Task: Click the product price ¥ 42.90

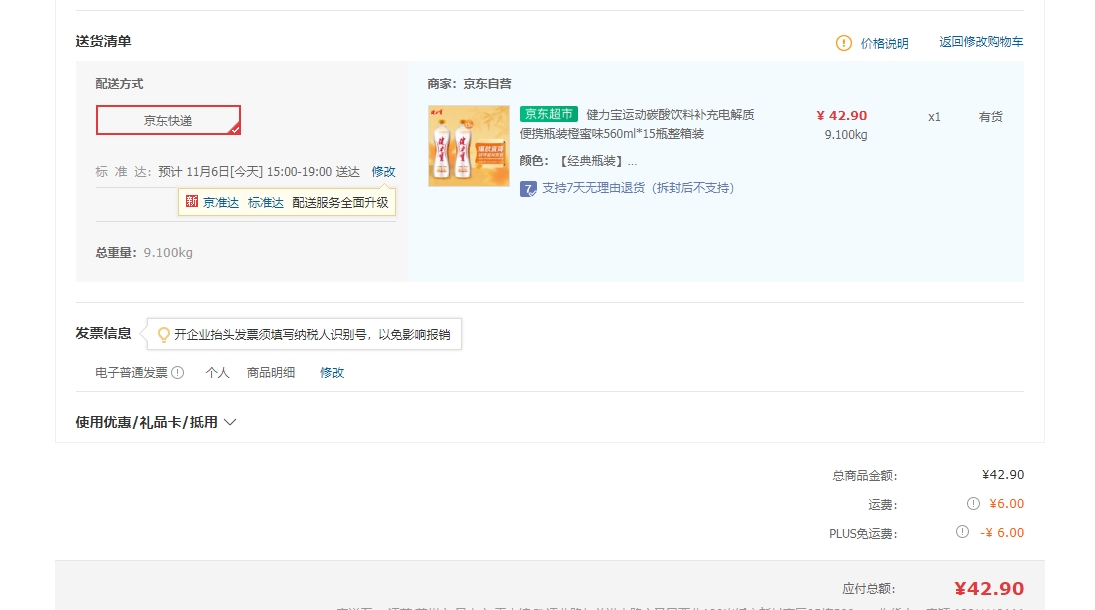Action: click(x=842, y=116)
